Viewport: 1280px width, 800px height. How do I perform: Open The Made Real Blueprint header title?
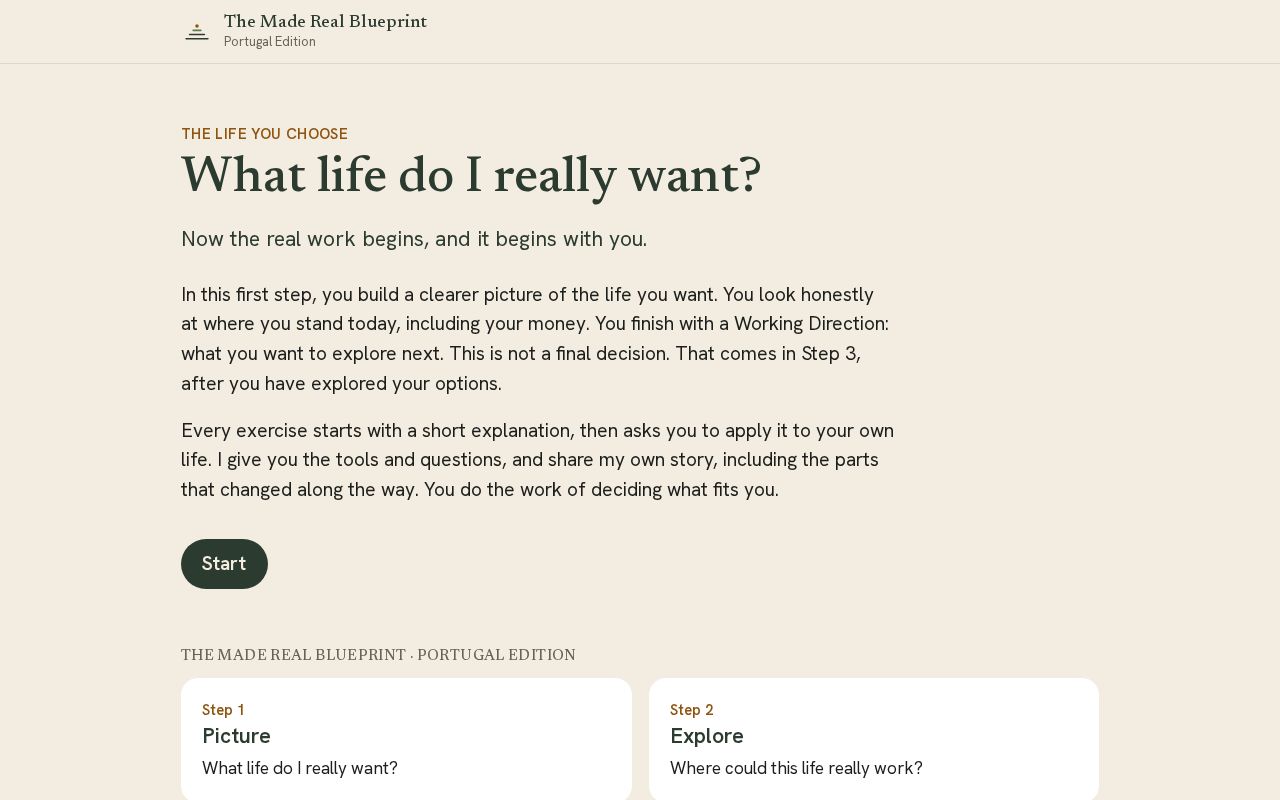pos(325,22)
